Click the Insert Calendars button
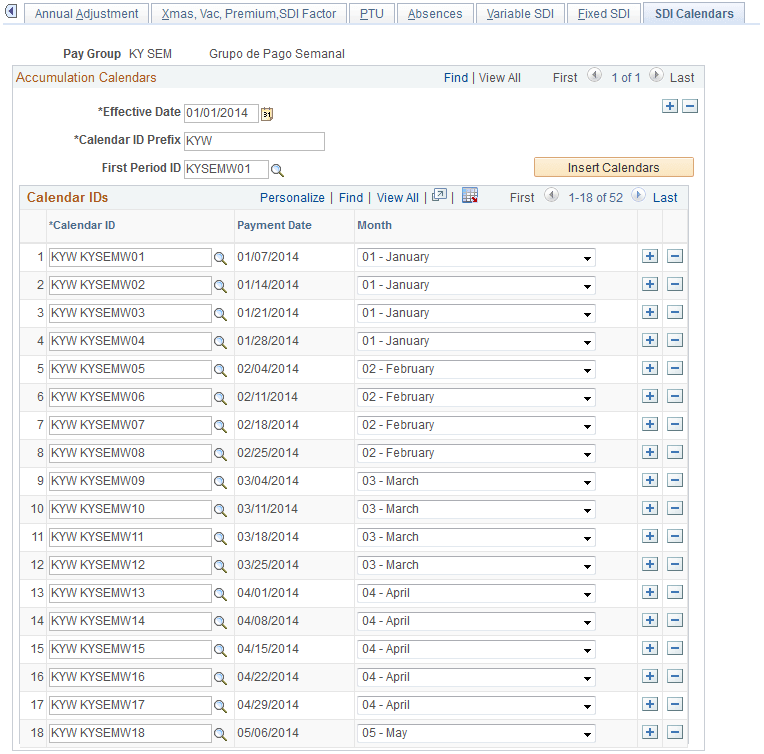764x754 pixels. click(x=613, y=167)
